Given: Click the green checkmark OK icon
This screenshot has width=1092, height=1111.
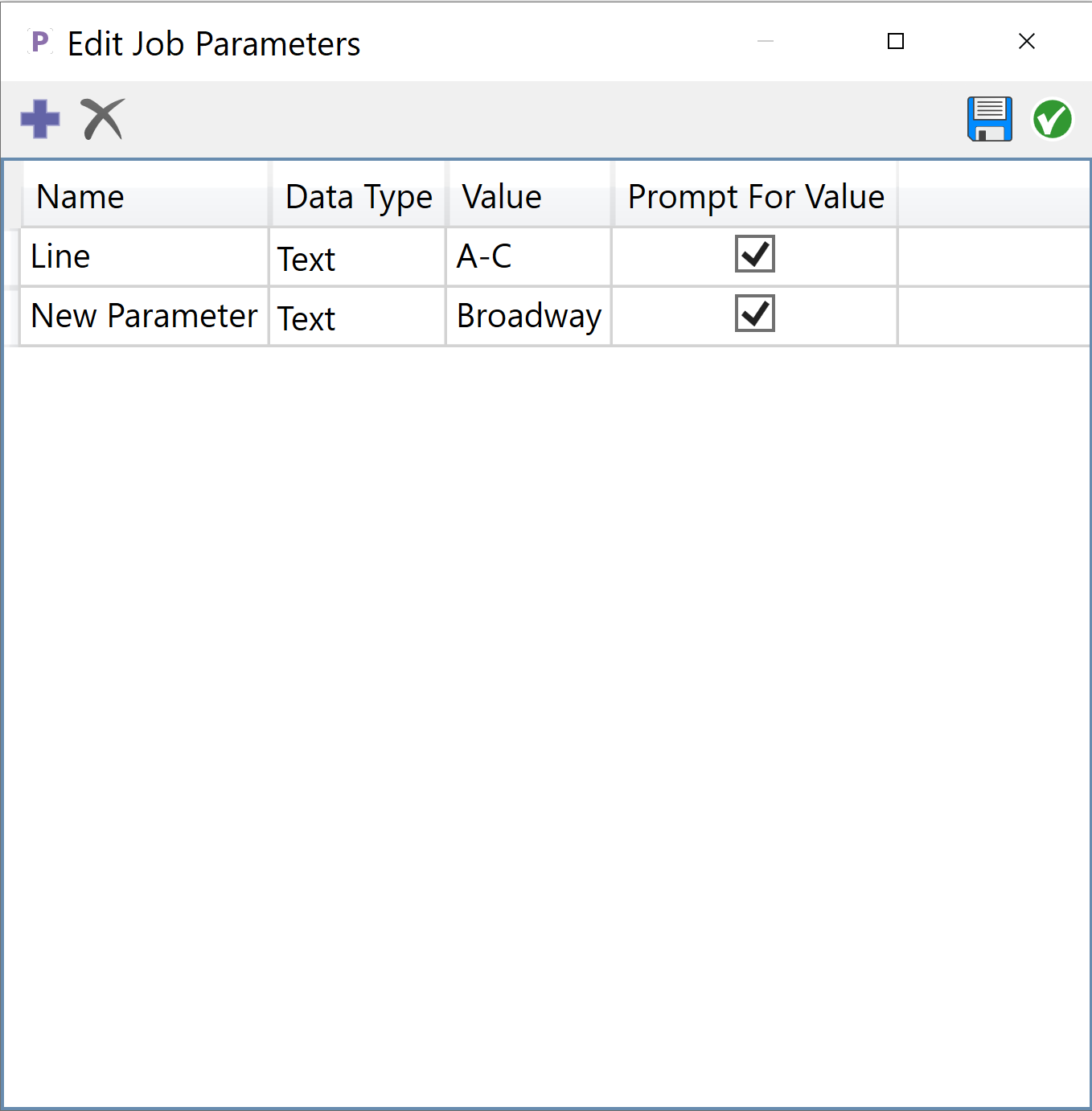Looking at the screenshot, I should click(x=1052, y=118).
